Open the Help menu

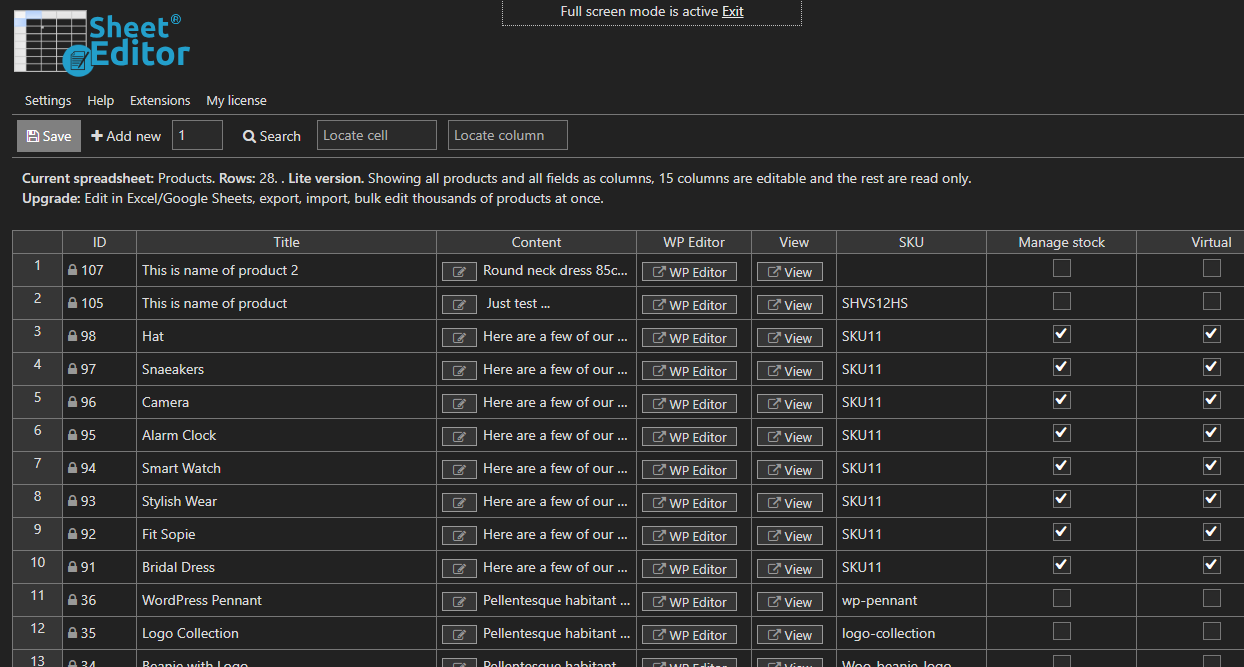pos(100,100)
